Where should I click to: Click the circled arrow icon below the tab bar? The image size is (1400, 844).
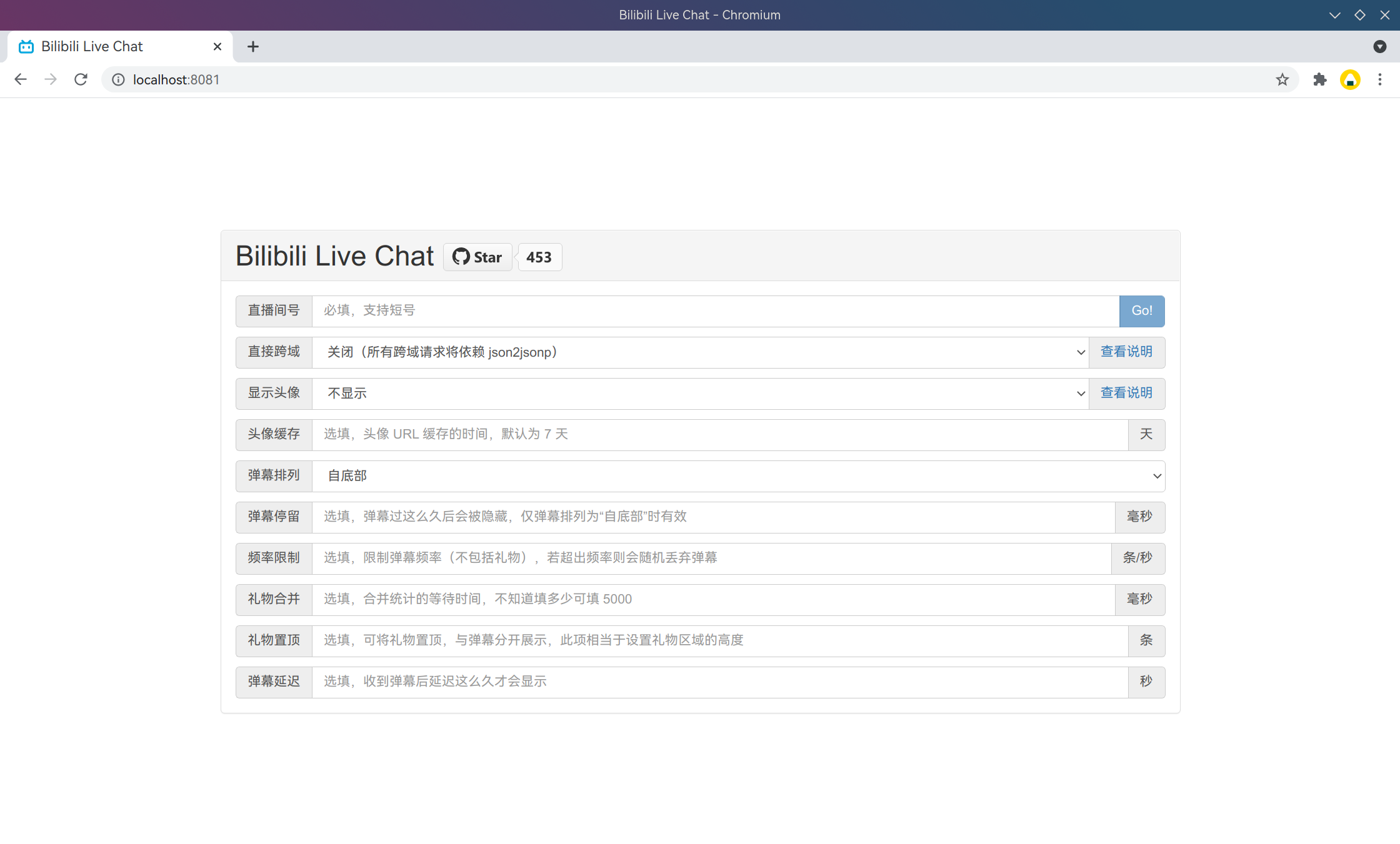(1380, 47)
